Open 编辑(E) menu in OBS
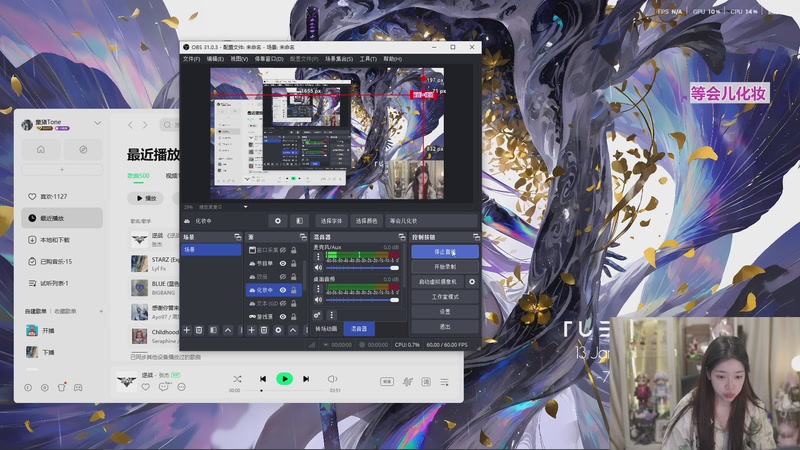The height and width of the screenshot is (450, 800). pos(215,59)
